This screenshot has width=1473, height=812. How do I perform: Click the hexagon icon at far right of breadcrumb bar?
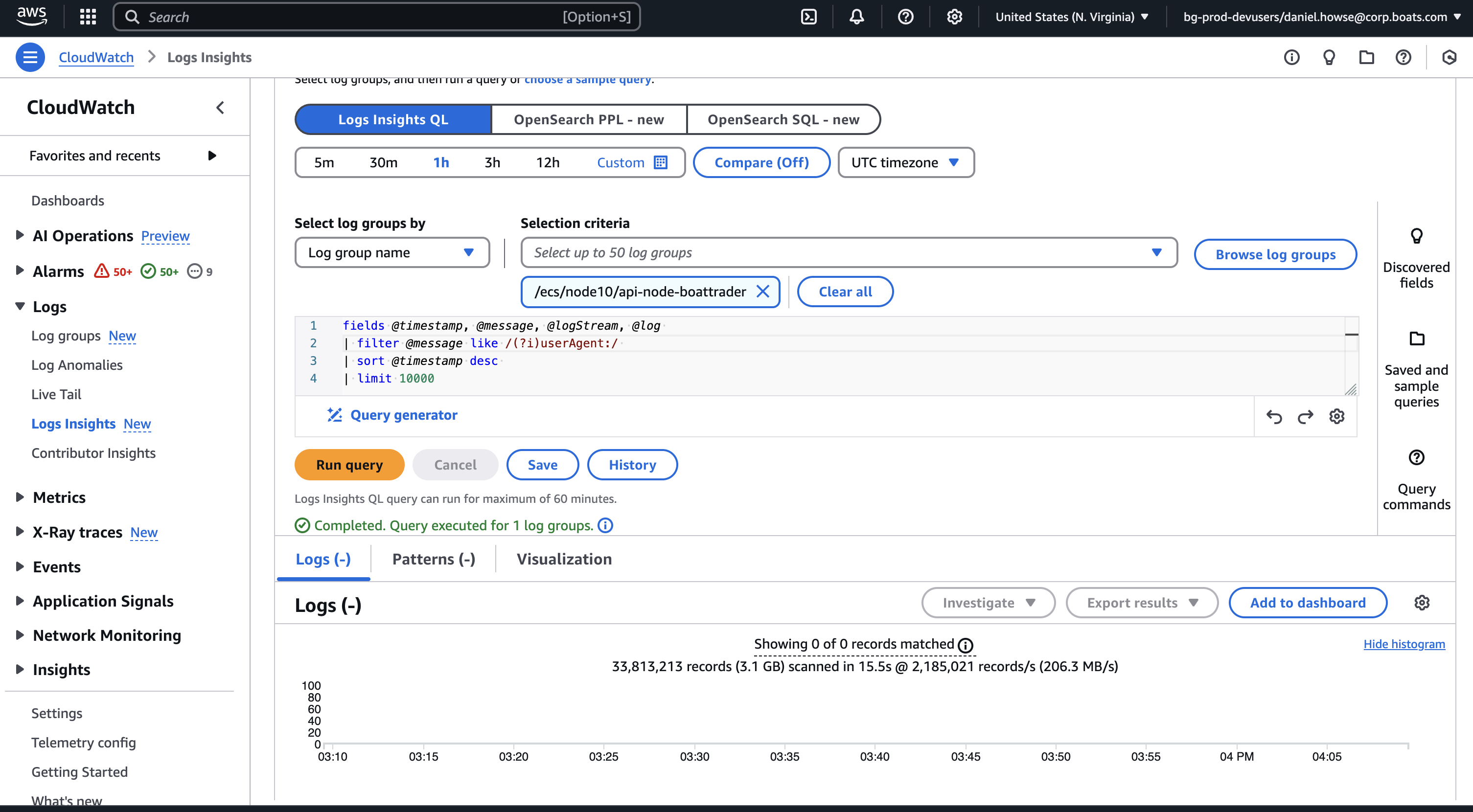[x=1449, y=57]
